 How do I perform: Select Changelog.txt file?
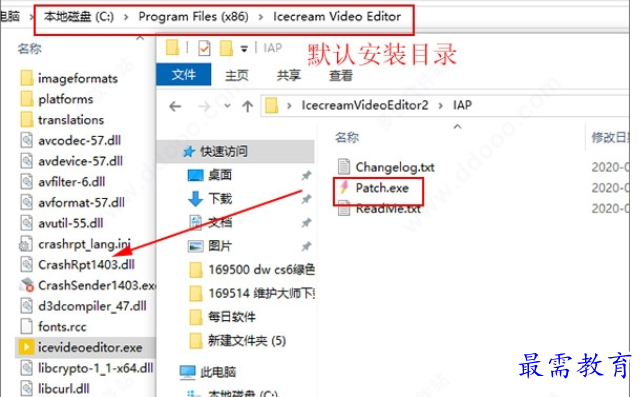click(x=386, y=167)
